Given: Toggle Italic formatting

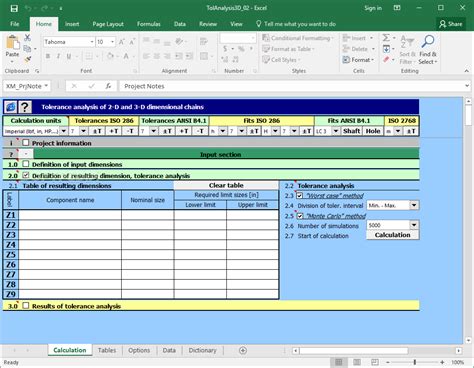Looking at the screenshot, I should coord(58,56).
